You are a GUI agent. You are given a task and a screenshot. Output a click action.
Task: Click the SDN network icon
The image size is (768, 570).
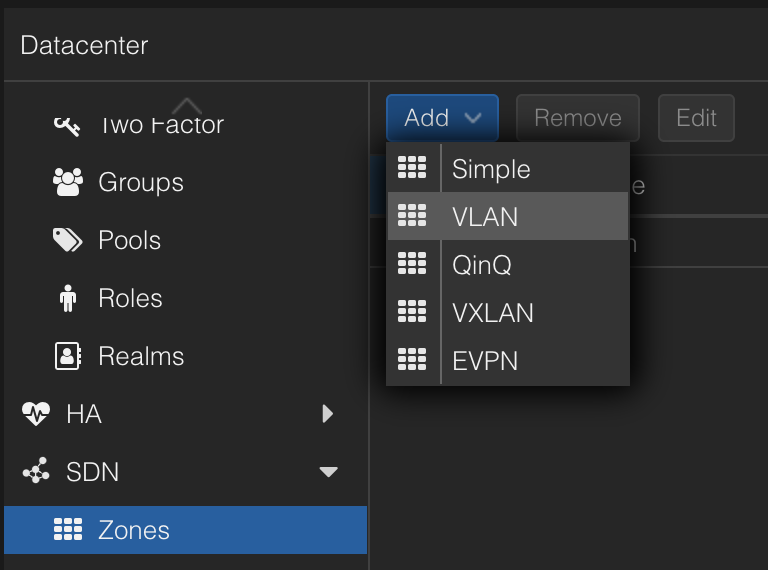pos(36,471)
